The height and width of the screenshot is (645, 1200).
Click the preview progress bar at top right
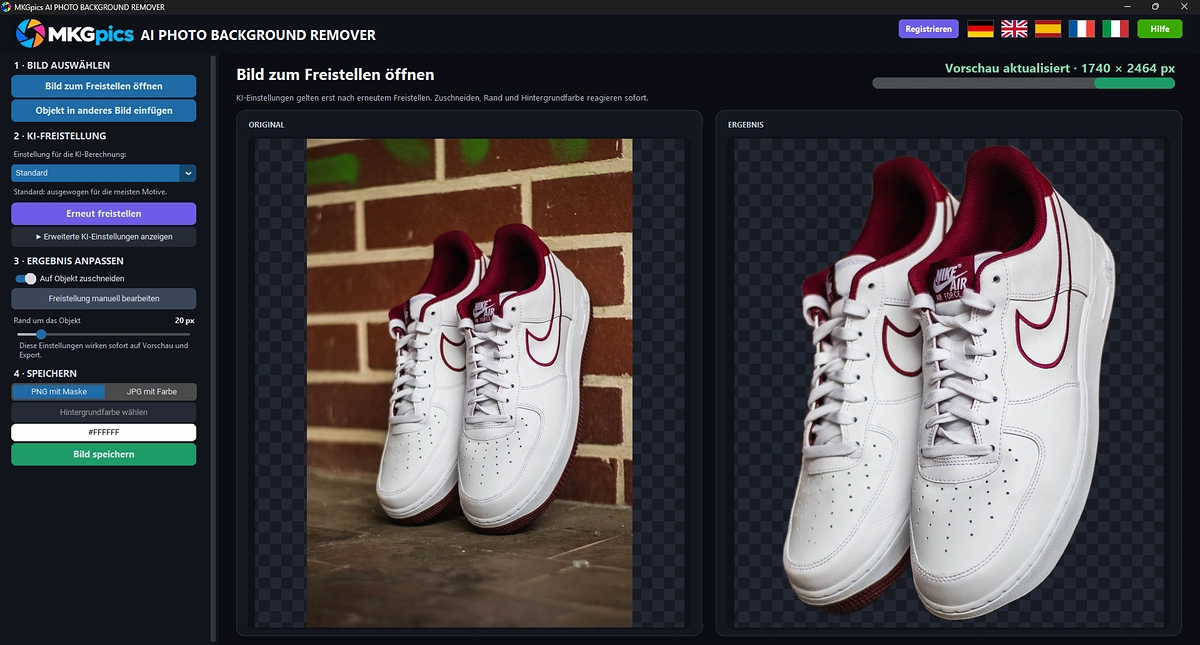(1023, 84)
